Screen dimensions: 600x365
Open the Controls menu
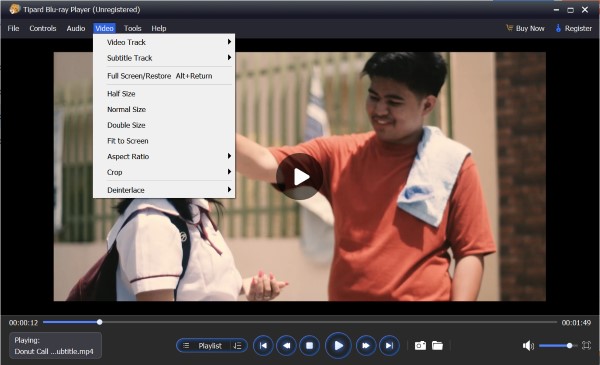tap(43, 28)
